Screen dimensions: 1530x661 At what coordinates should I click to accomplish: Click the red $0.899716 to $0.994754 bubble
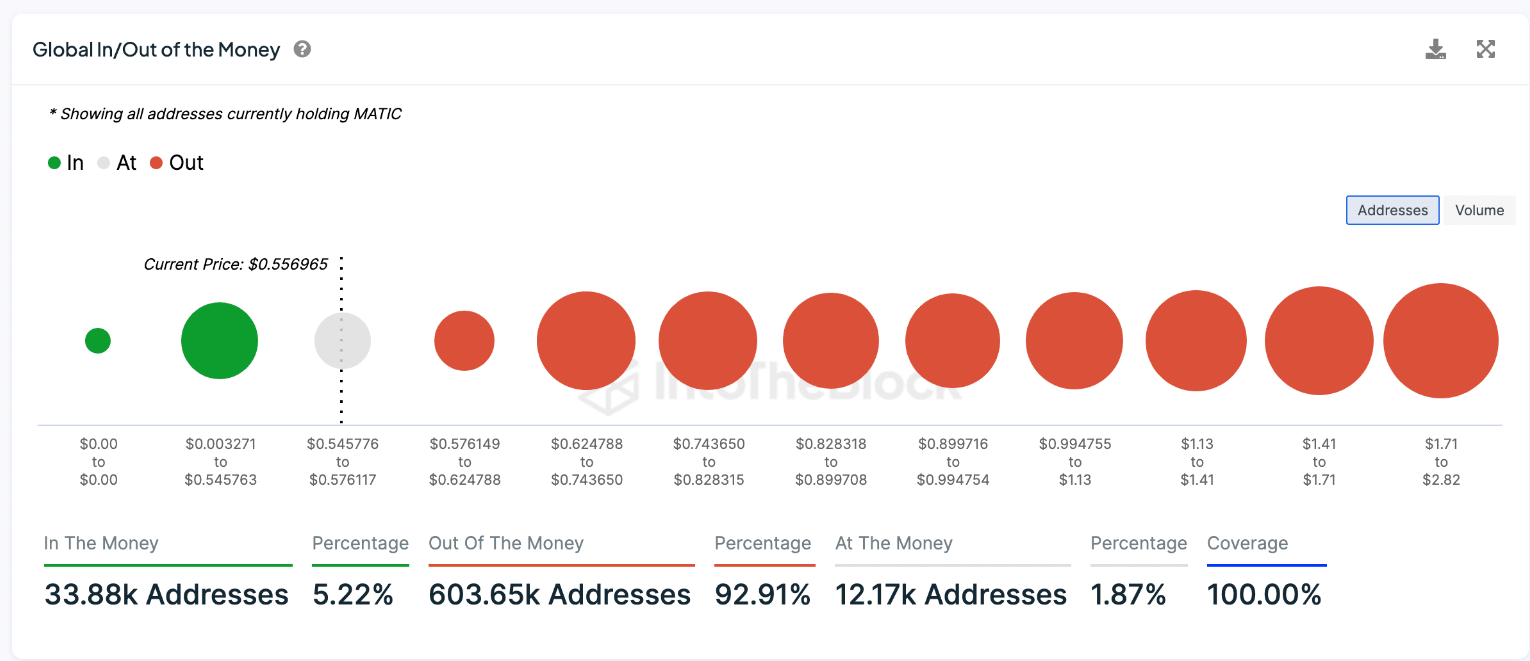[952, 341]
